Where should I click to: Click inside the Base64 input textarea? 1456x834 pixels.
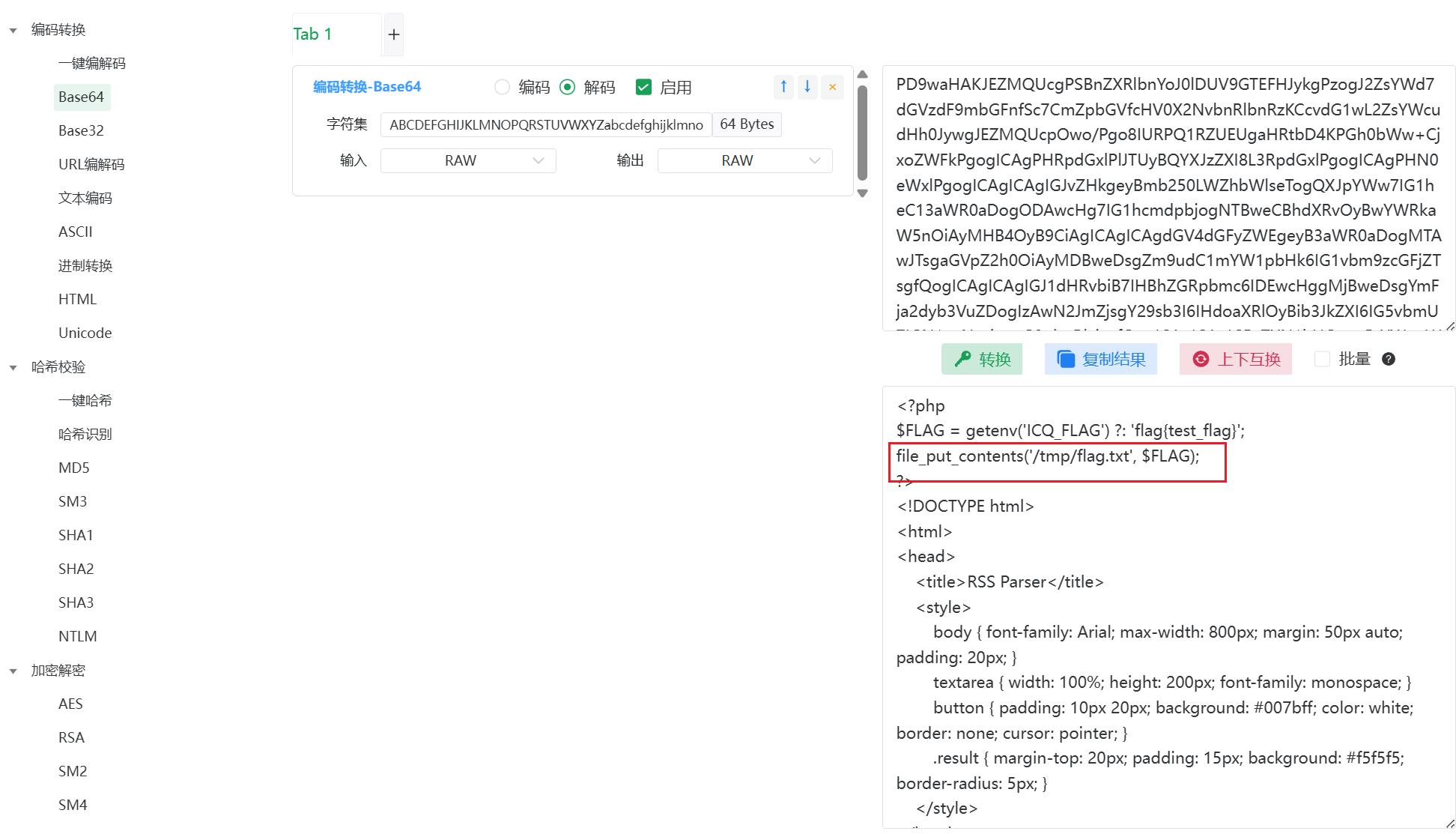pyautogui.click(x=1168, y=198)
